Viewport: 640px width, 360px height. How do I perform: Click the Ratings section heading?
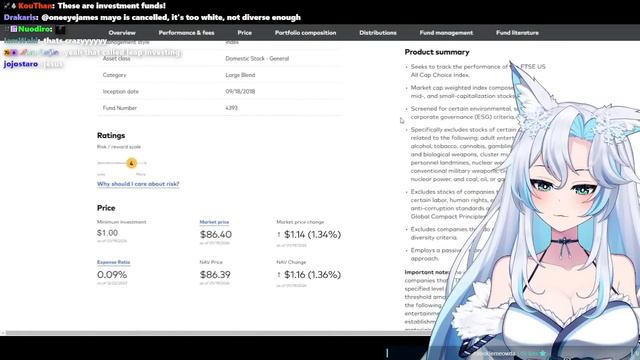coord(111,136)
